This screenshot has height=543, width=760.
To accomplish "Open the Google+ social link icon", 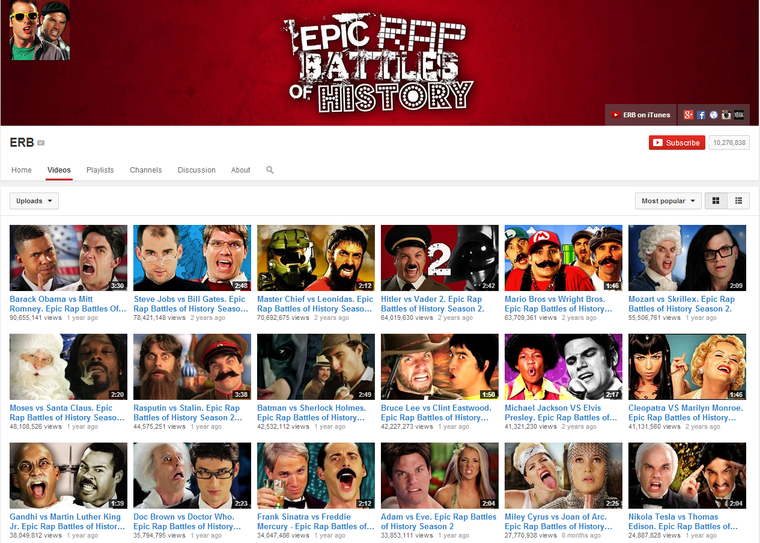I will 688,115.
